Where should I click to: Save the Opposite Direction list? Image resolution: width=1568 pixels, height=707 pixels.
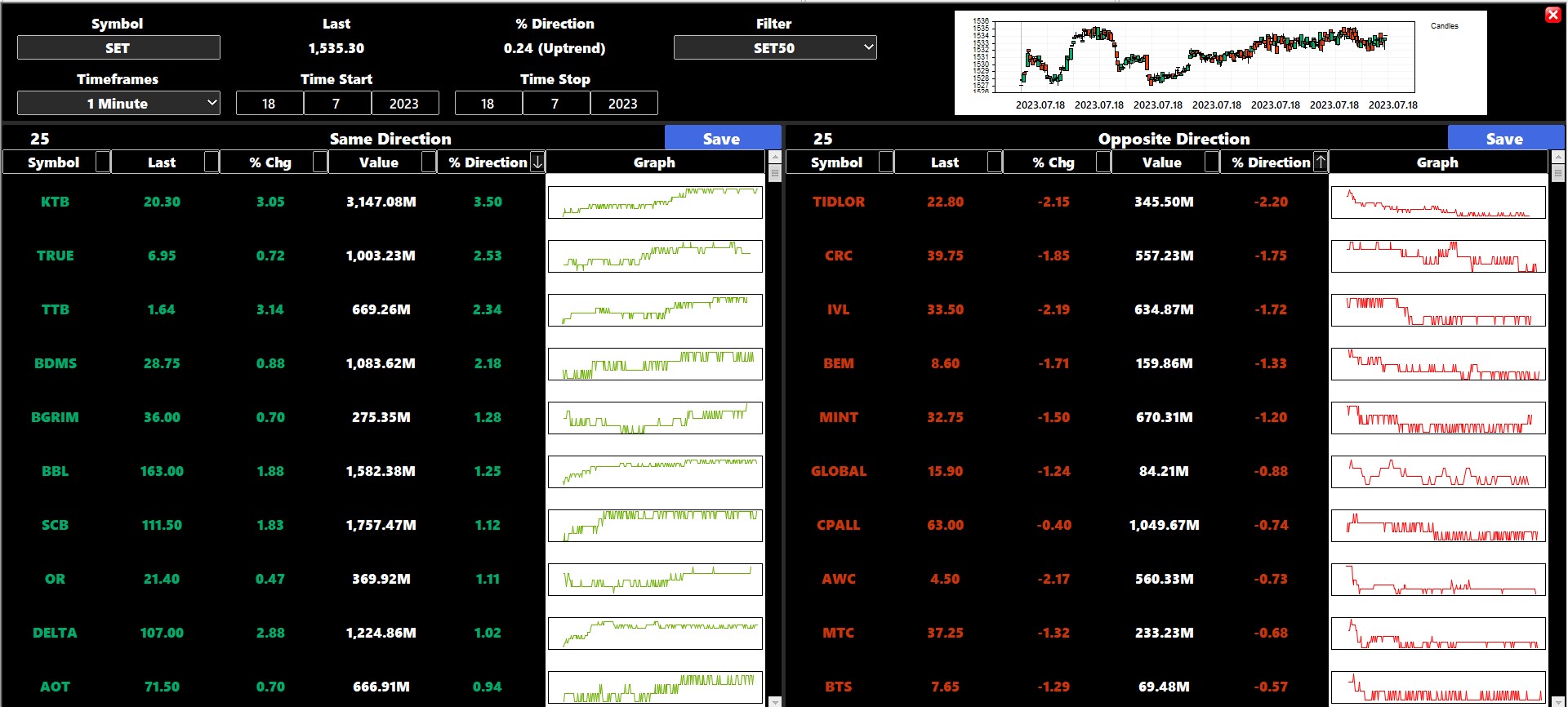[x=1506, y=138]
